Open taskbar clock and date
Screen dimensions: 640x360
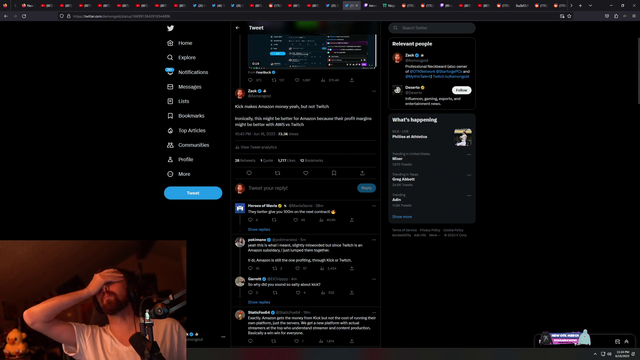[x=622, y=354]
